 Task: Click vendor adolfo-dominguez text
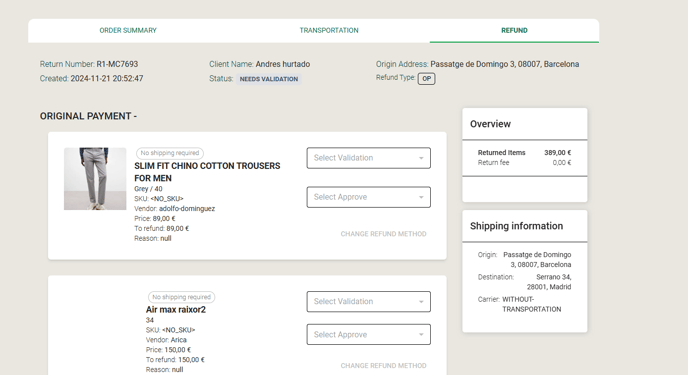point(187,209)
